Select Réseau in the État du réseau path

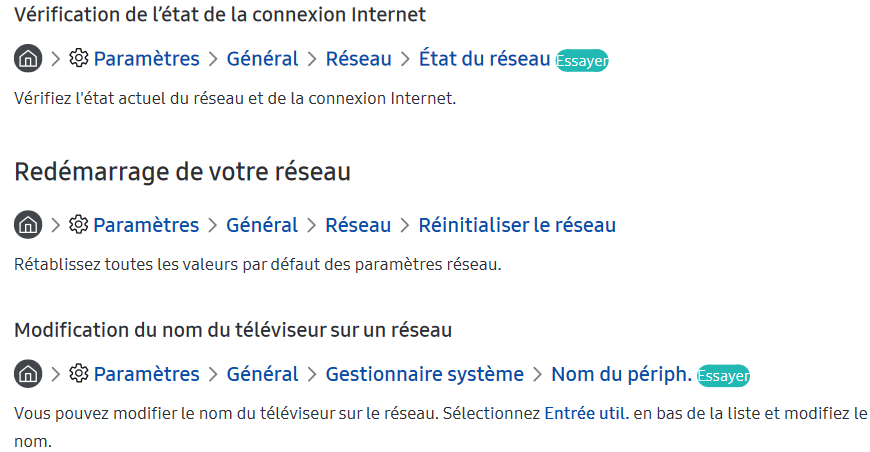coord(358,59)
